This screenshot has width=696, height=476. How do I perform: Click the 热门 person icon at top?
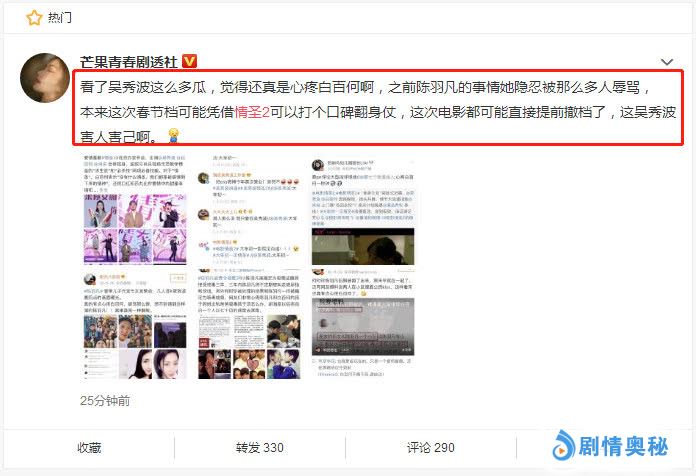33,17
